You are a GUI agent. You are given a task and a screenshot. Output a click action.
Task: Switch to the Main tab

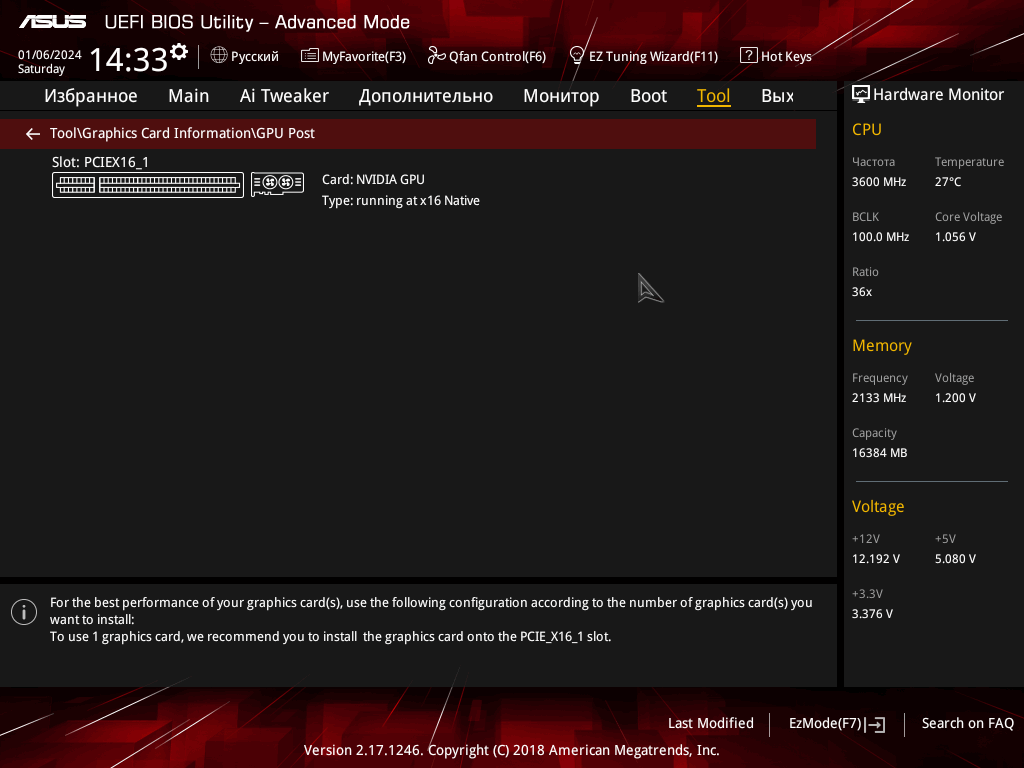coord(189,96)
